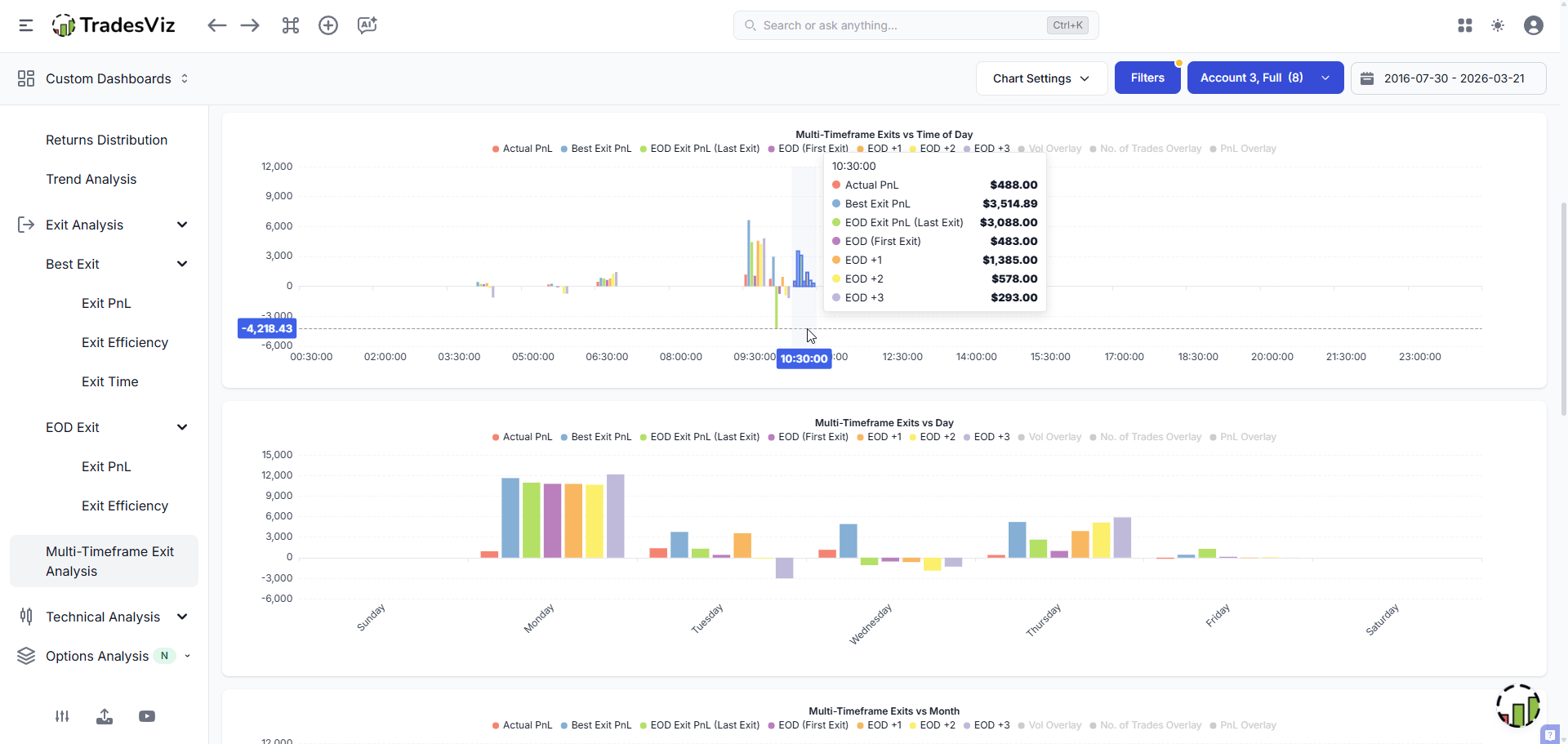Toggle light/dark theme sun icon
The height and width of the screenshot is (744, 1568).
pyautogui.click(x=1498, y=25)
